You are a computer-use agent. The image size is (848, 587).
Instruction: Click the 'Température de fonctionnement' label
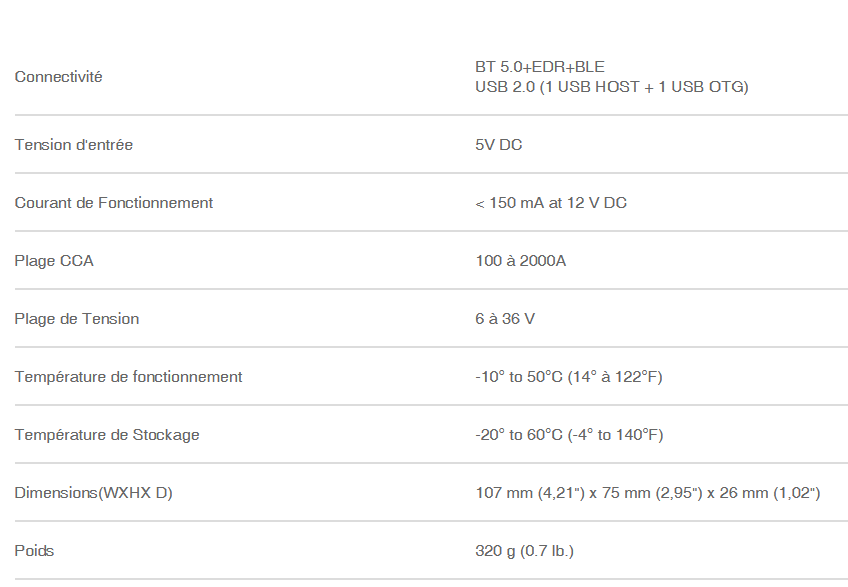[x=129, y=377]
